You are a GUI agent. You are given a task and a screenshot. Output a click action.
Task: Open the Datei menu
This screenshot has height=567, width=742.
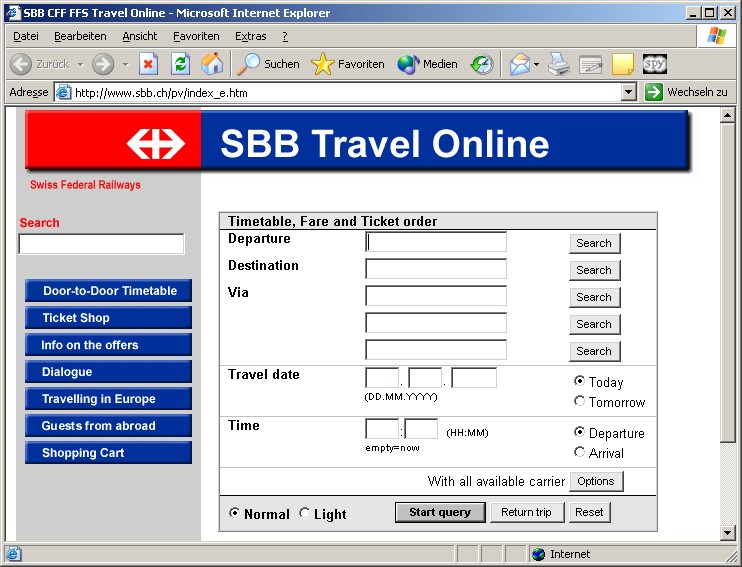[26, 36]
